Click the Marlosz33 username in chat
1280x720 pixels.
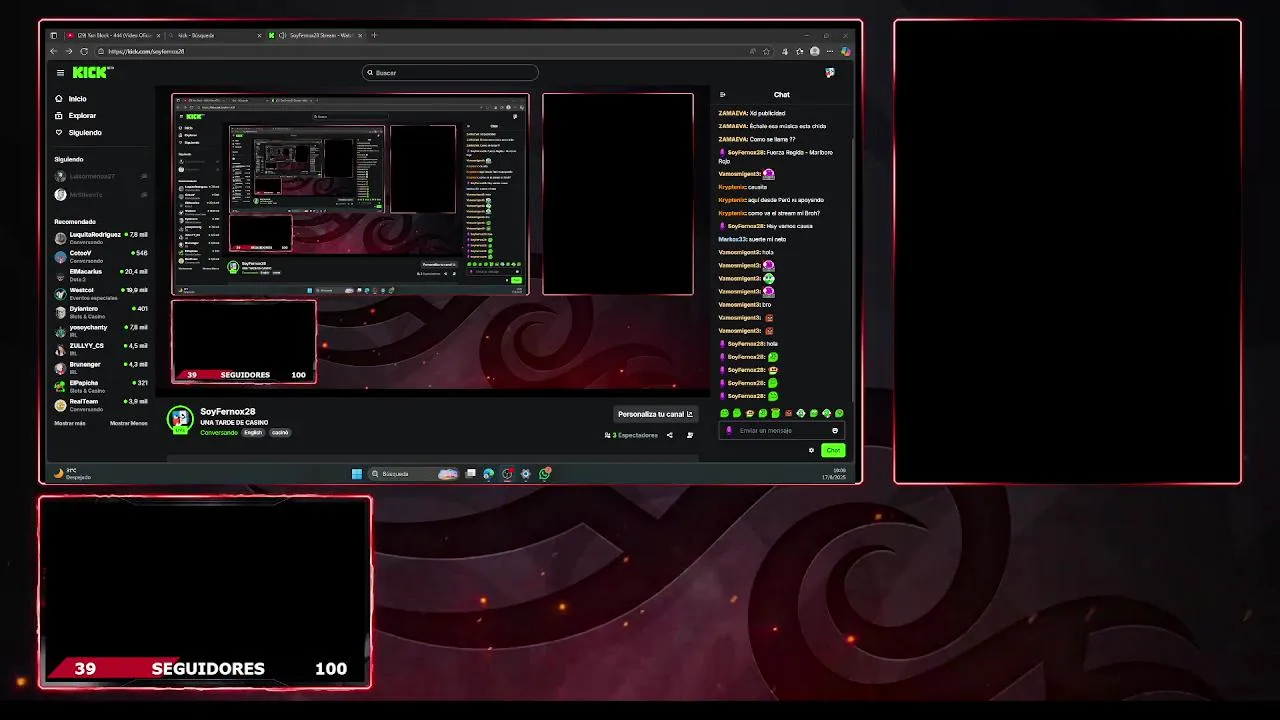point(733,239)
